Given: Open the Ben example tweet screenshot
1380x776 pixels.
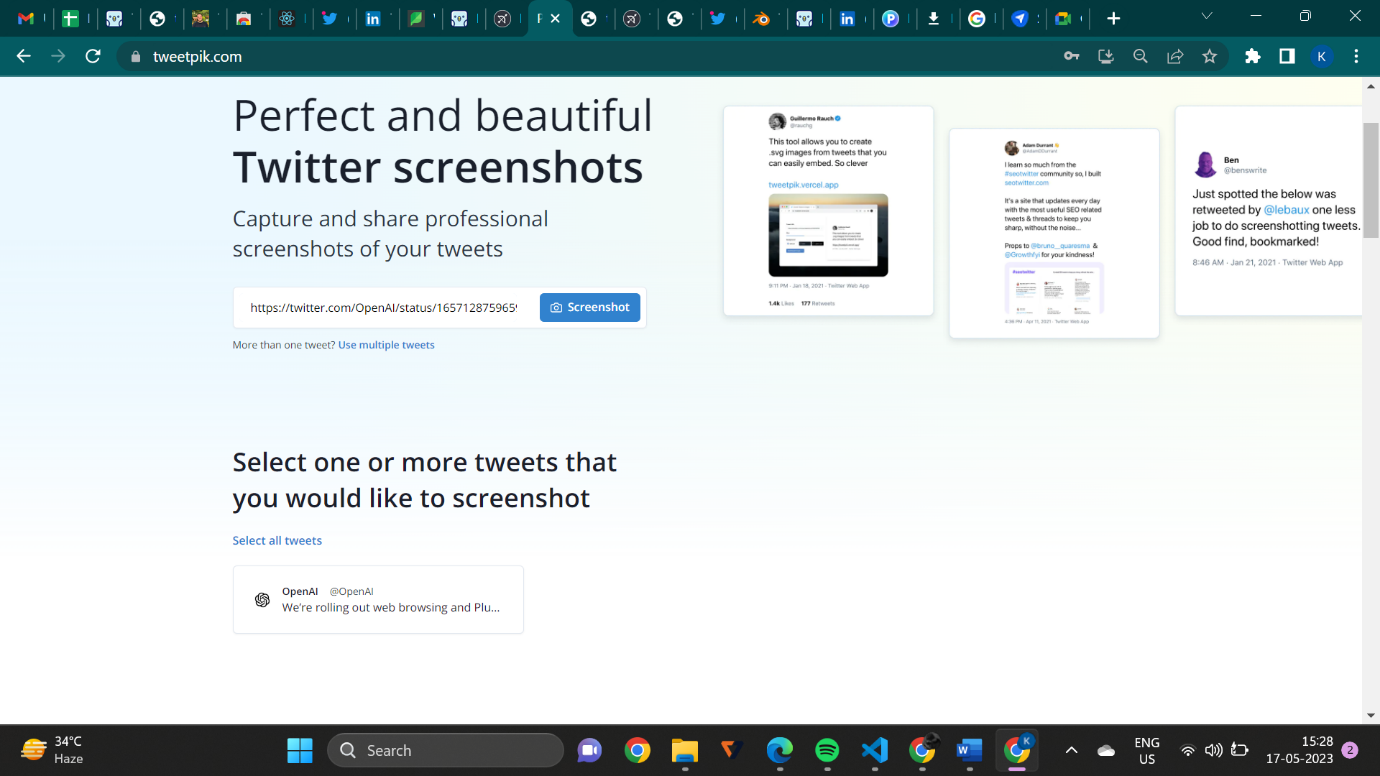Looking at the screenshot, I should tap(1268, 211).
